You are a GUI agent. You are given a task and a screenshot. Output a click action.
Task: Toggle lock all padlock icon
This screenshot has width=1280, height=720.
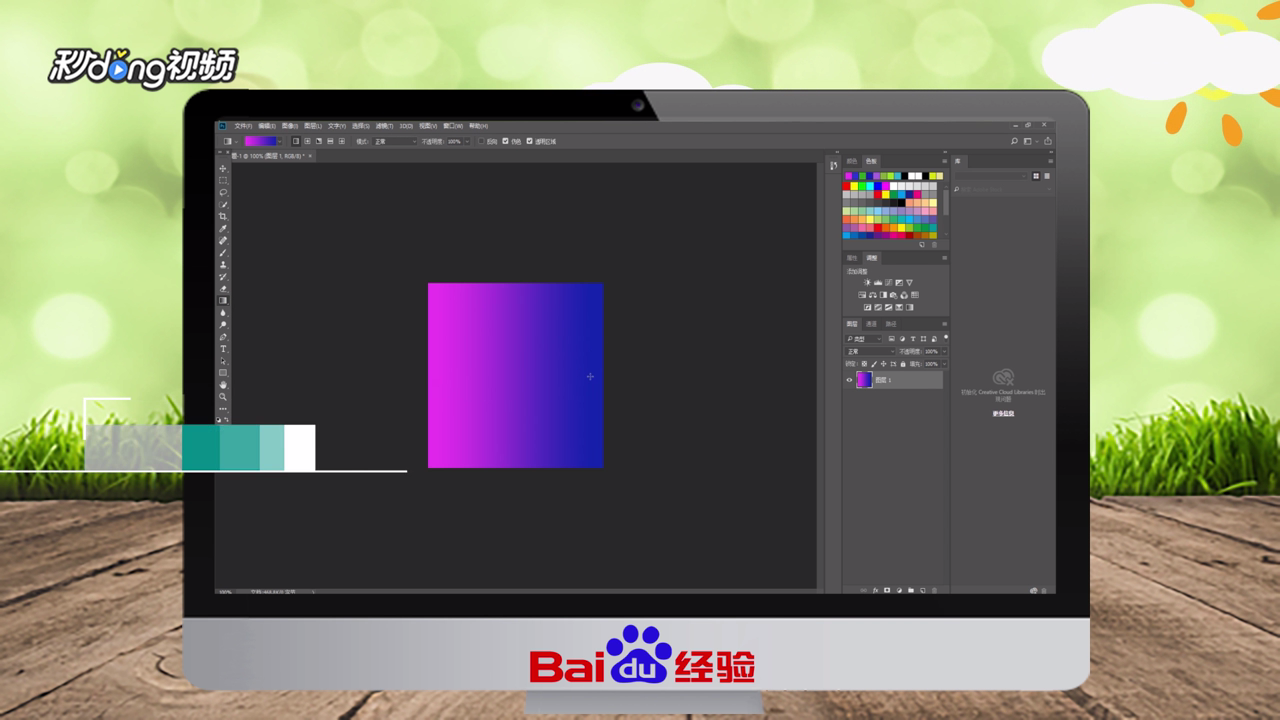coord(903,364)
